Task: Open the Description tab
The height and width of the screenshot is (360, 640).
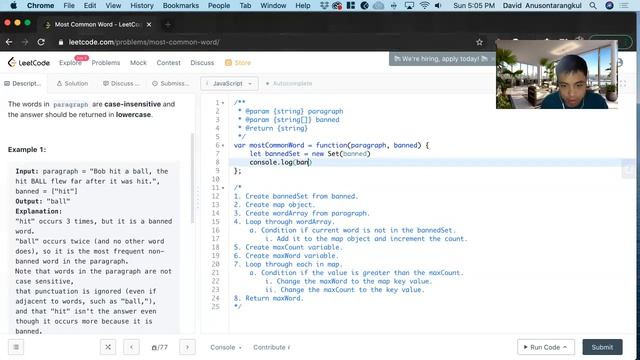Action: (22, 83)
